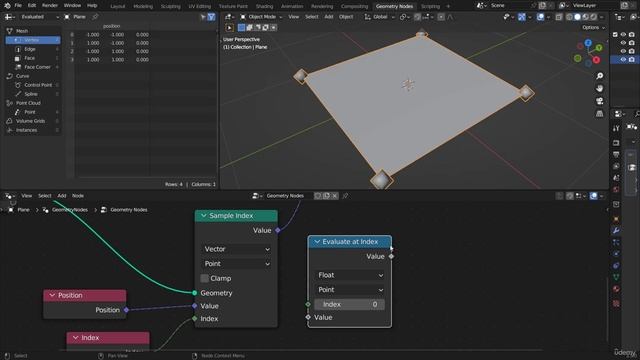This screenshot has width=640, height=360.
Task: Open the Render menu
Action: coord(50,6)
